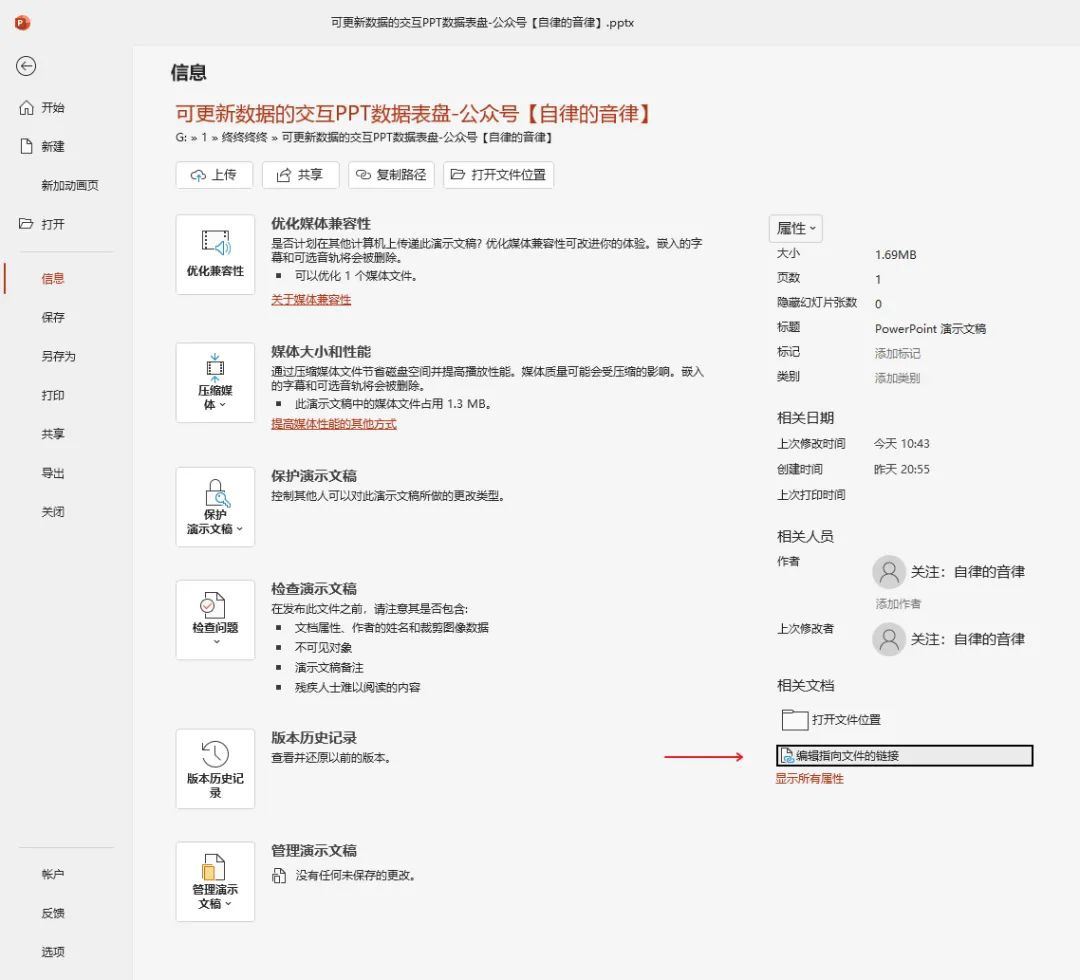Viewport: 1080px width, 980px height.
Task: Click the Add a tag (添加标记) field
Action: point(897,353)
